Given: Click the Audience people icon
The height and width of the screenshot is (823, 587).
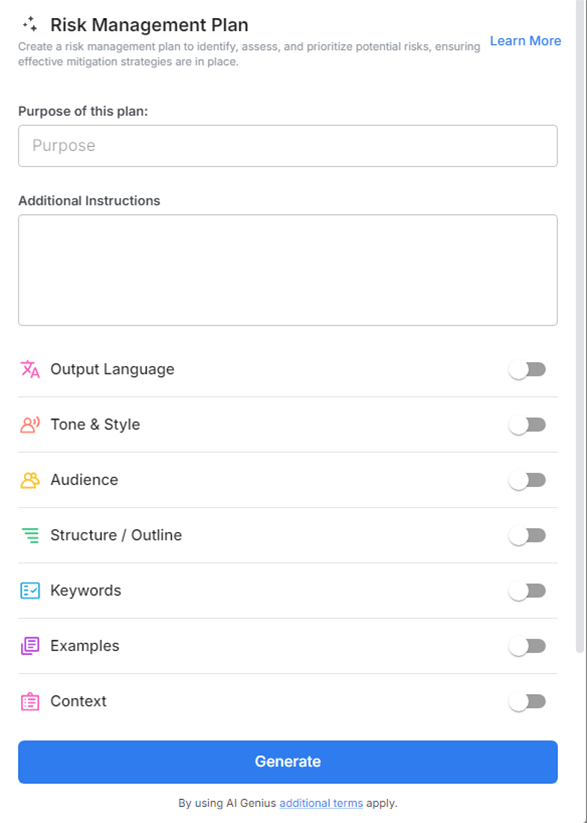Looking at the screenshot, I should click(x=31, y=480).
